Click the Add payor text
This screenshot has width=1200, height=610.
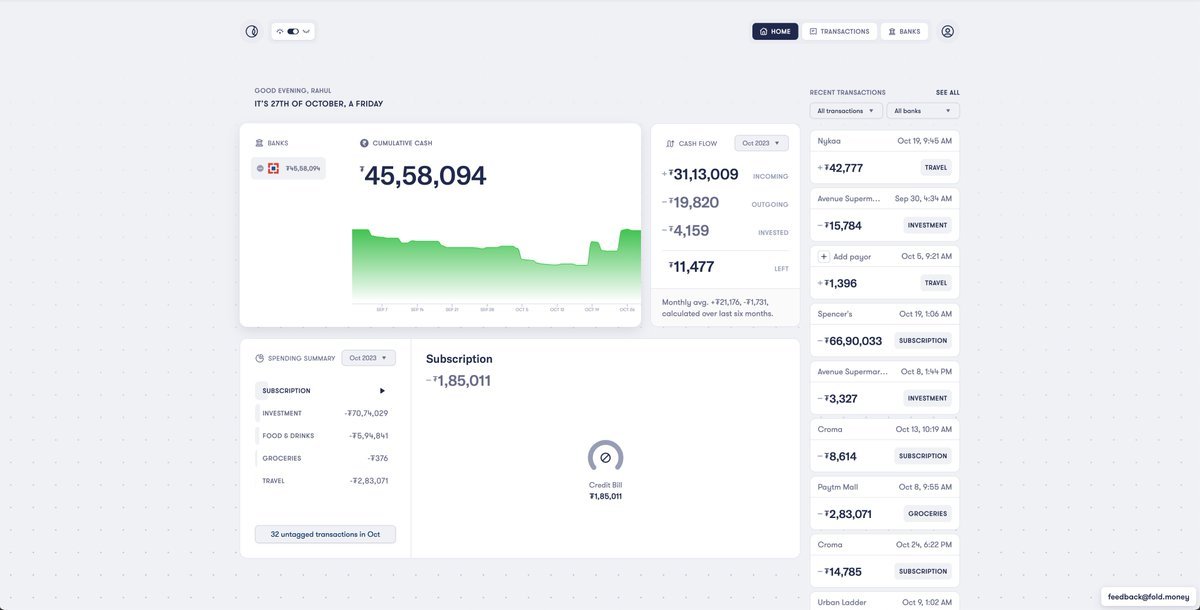(852, 257)
